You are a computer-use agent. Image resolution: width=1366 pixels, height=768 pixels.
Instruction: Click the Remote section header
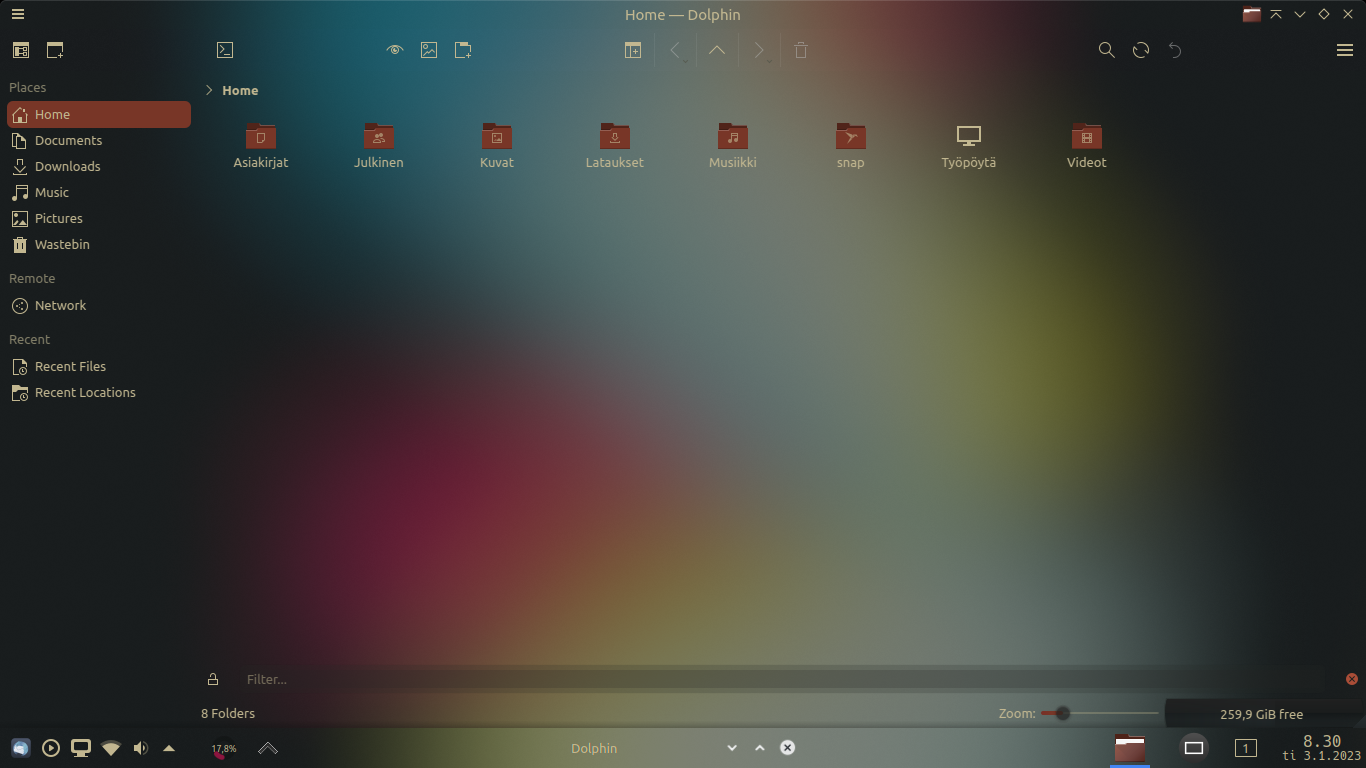(32, 278)
